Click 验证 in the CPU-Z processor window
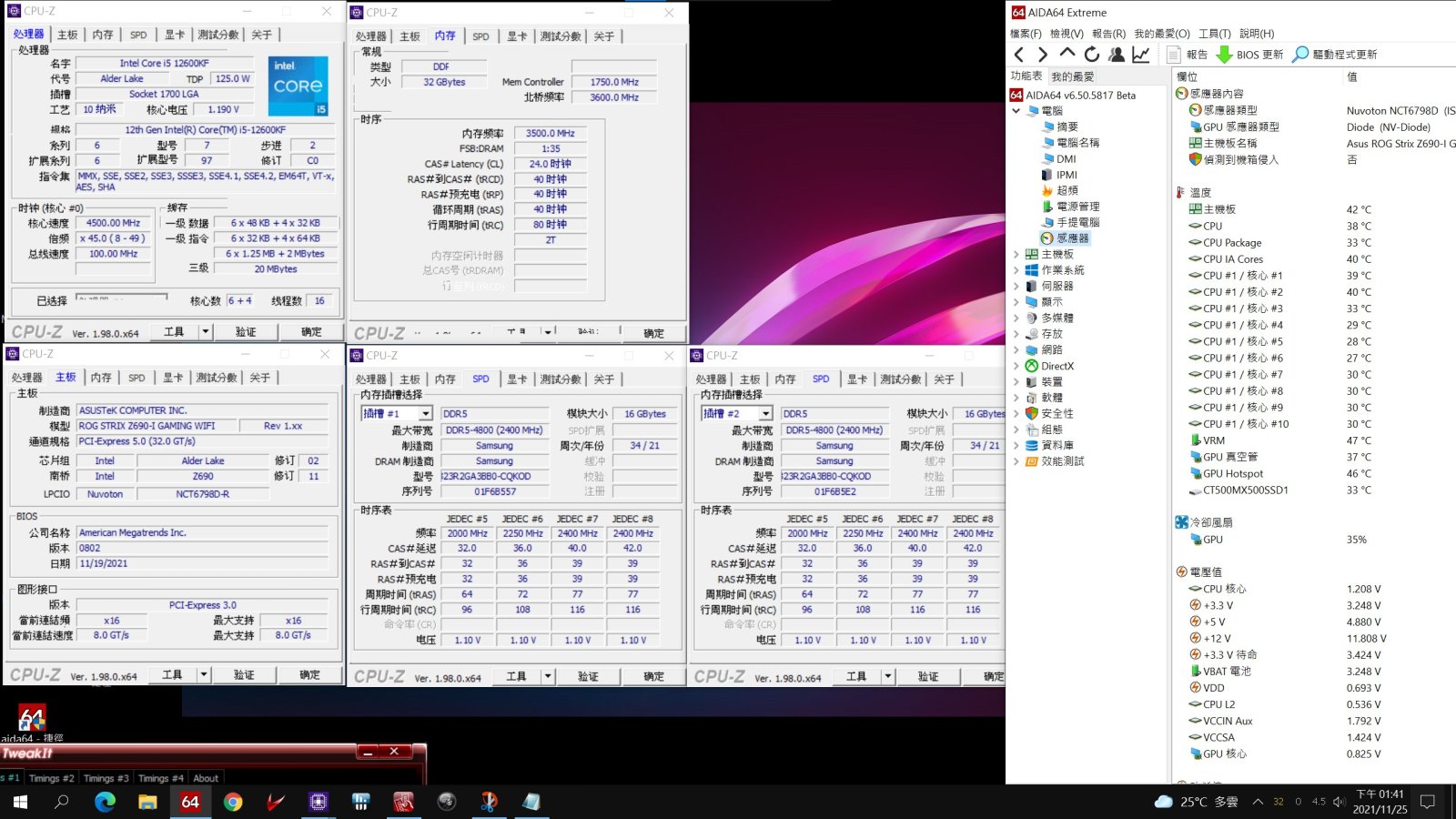This screenshot has width=1456, height=819. coord(246,332)
